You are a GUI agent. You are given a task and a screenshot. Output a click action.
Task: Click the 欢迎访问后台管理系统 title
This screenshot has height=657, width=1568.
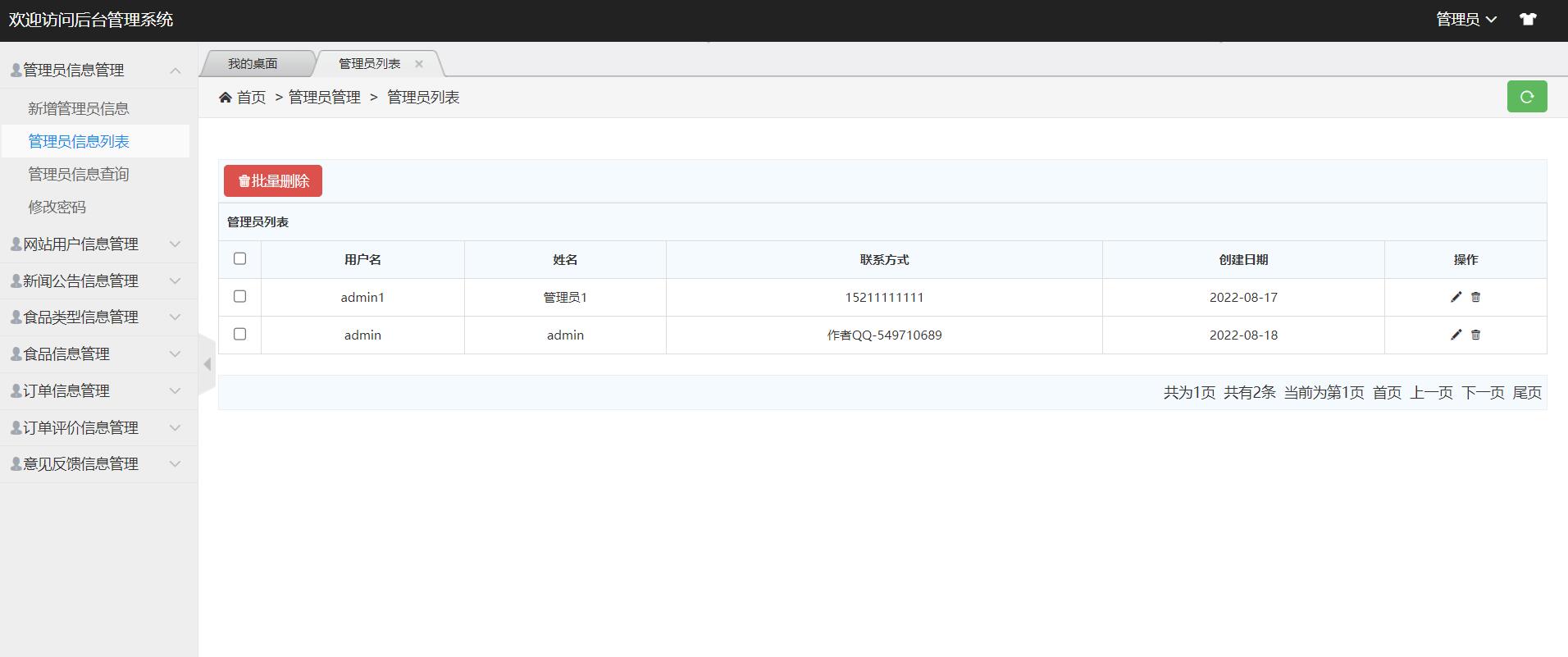pos(91,20)
